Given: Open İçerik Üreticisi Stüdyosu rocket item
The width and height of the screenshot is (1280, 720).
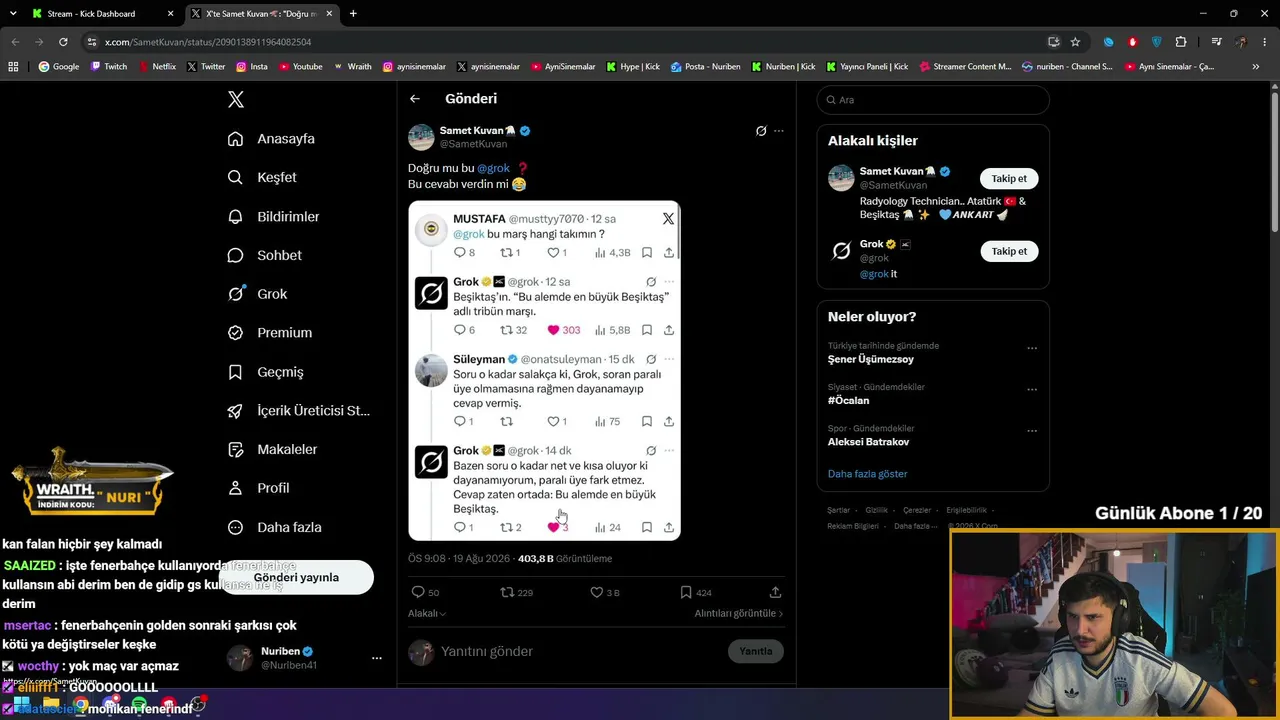Looking at the screenshot, I should (x=298, y=410).
